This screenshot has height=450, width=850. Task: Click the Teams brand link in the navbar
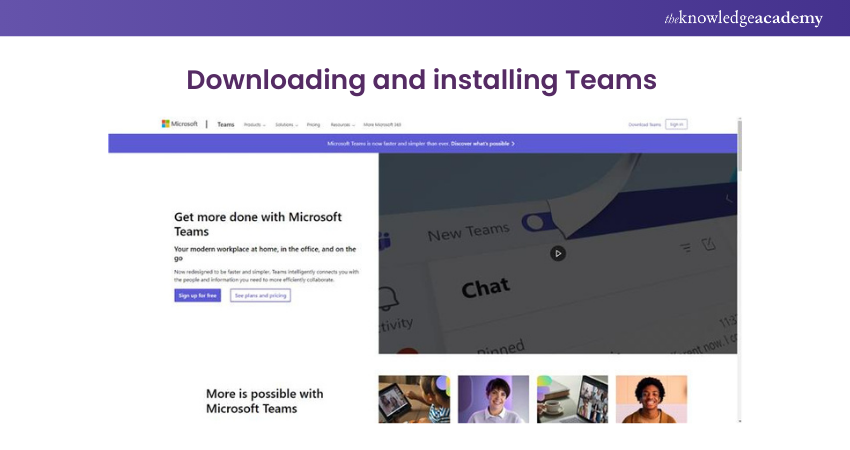click(226, 125)
